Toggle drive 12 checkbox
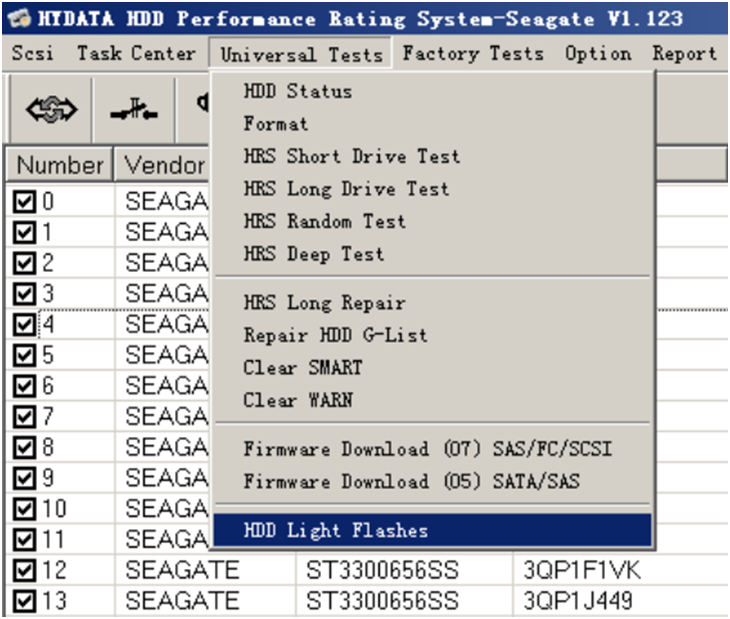 [x=24, y=570]
